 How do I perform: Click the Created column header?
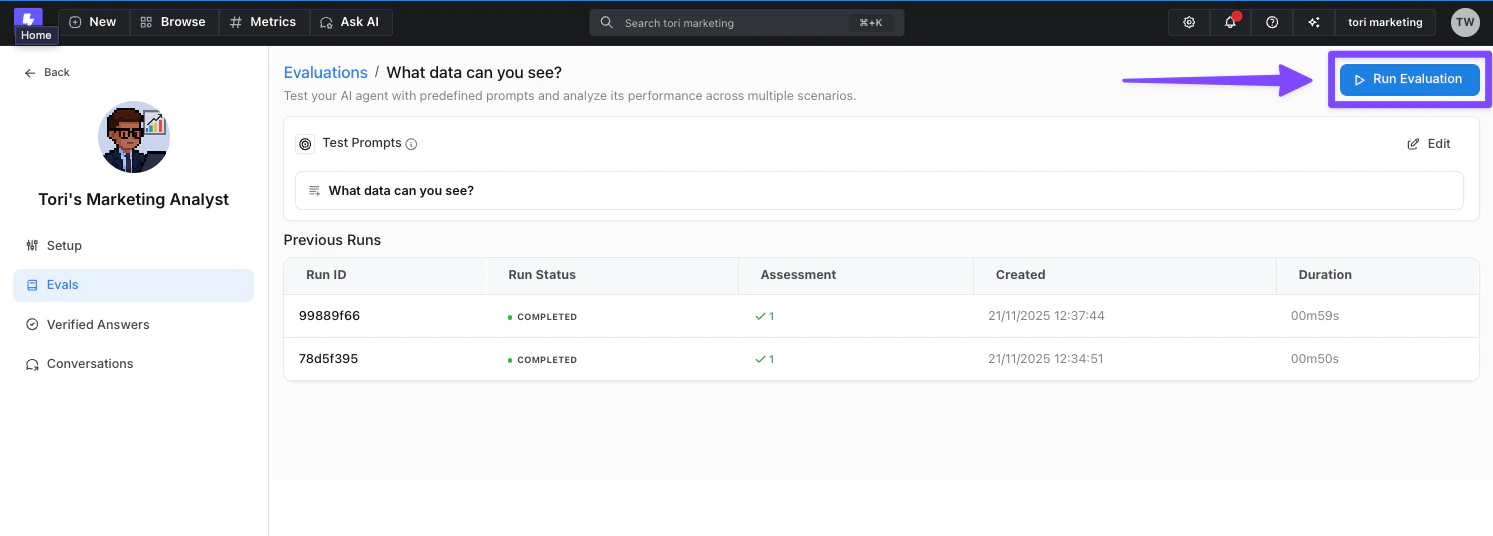point(1020,275)
